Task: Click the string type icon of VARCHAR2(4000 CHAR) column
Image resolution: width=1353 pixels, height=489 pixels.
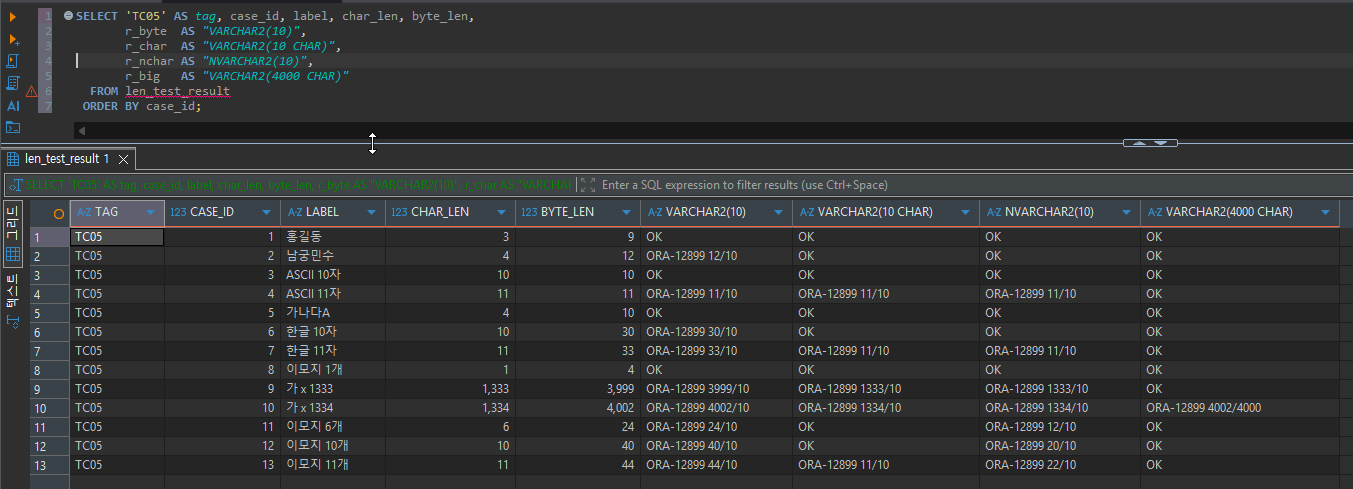Action: click(x=1155, y=212)
